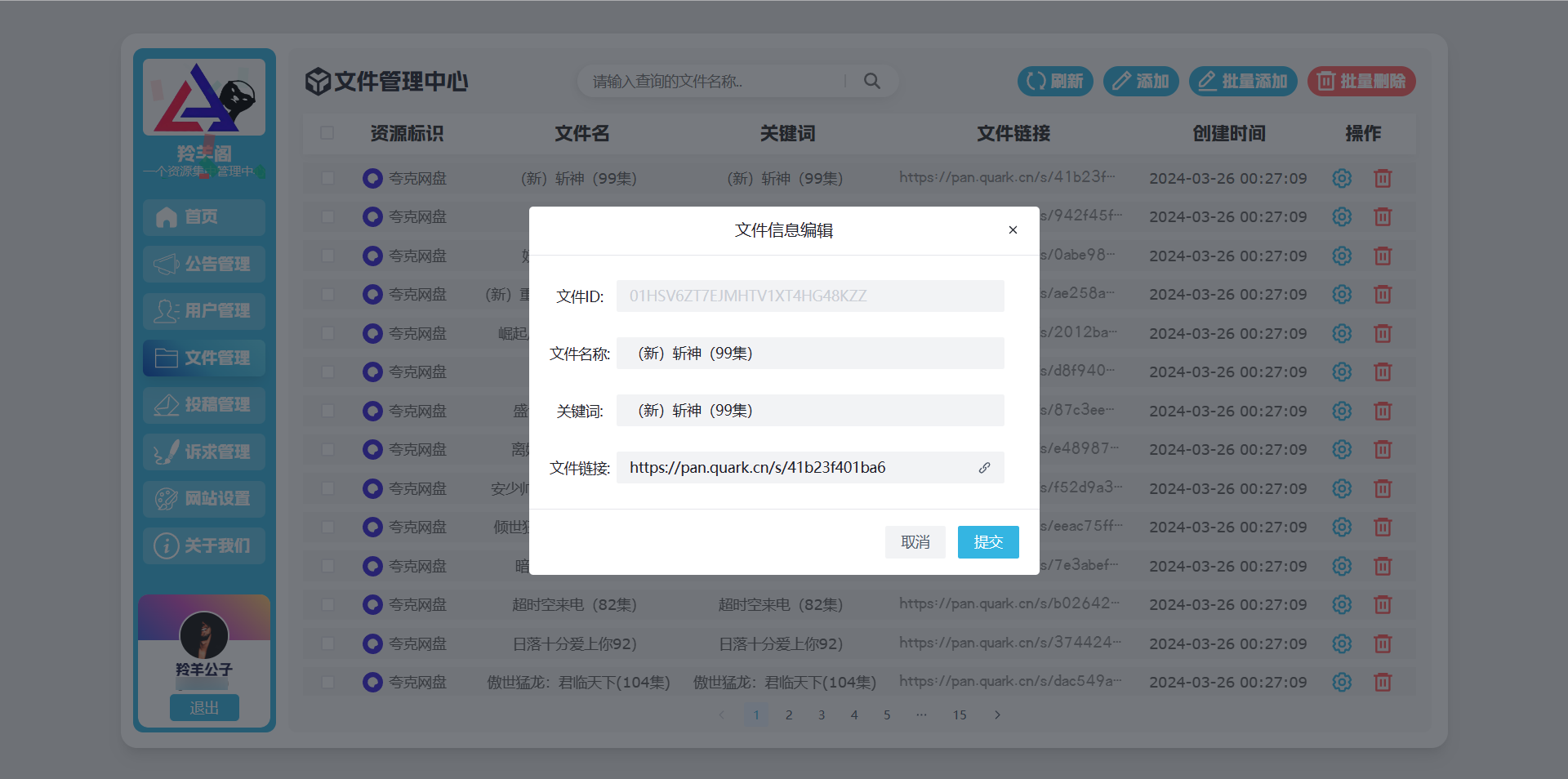
Task: Click the 取消 cancel button
Action: pos(915,541)
